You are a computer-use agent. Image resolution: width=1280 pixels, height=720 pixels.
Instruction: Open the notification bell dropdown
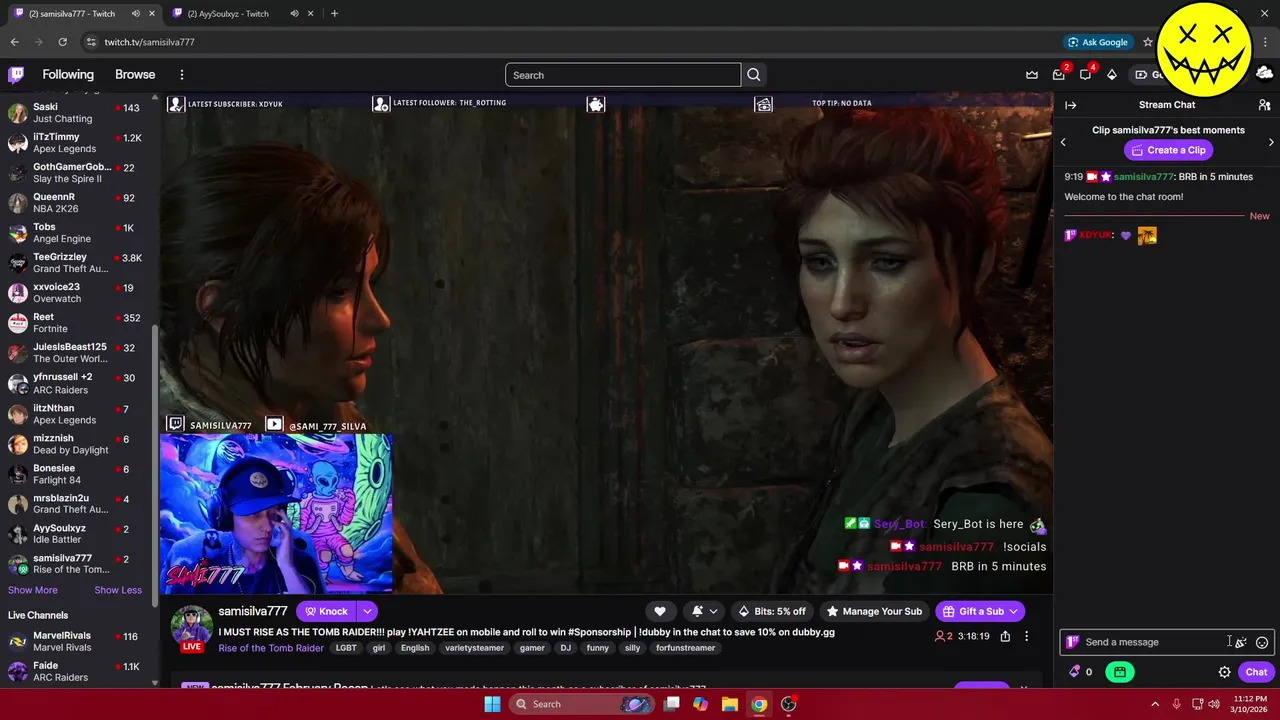pos(704,611)
